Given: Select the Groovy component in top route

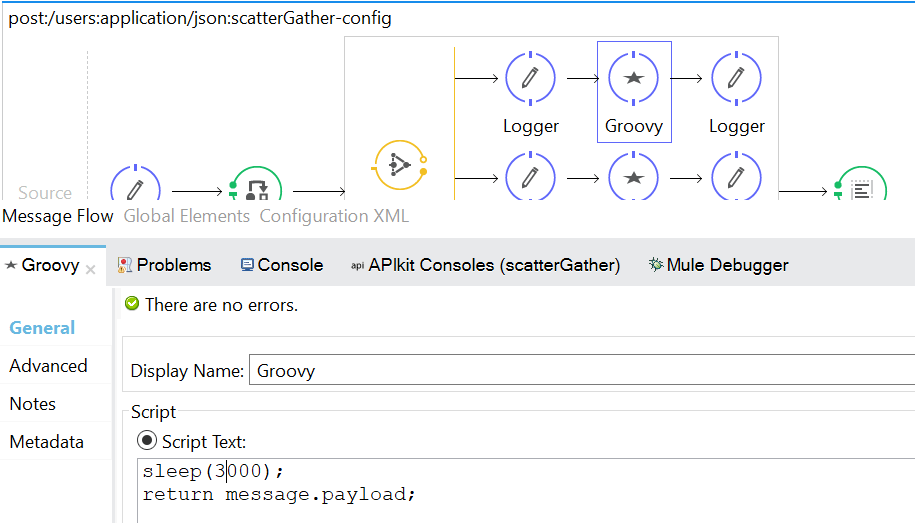Looking at the screenshot, I should click(633, 78).
